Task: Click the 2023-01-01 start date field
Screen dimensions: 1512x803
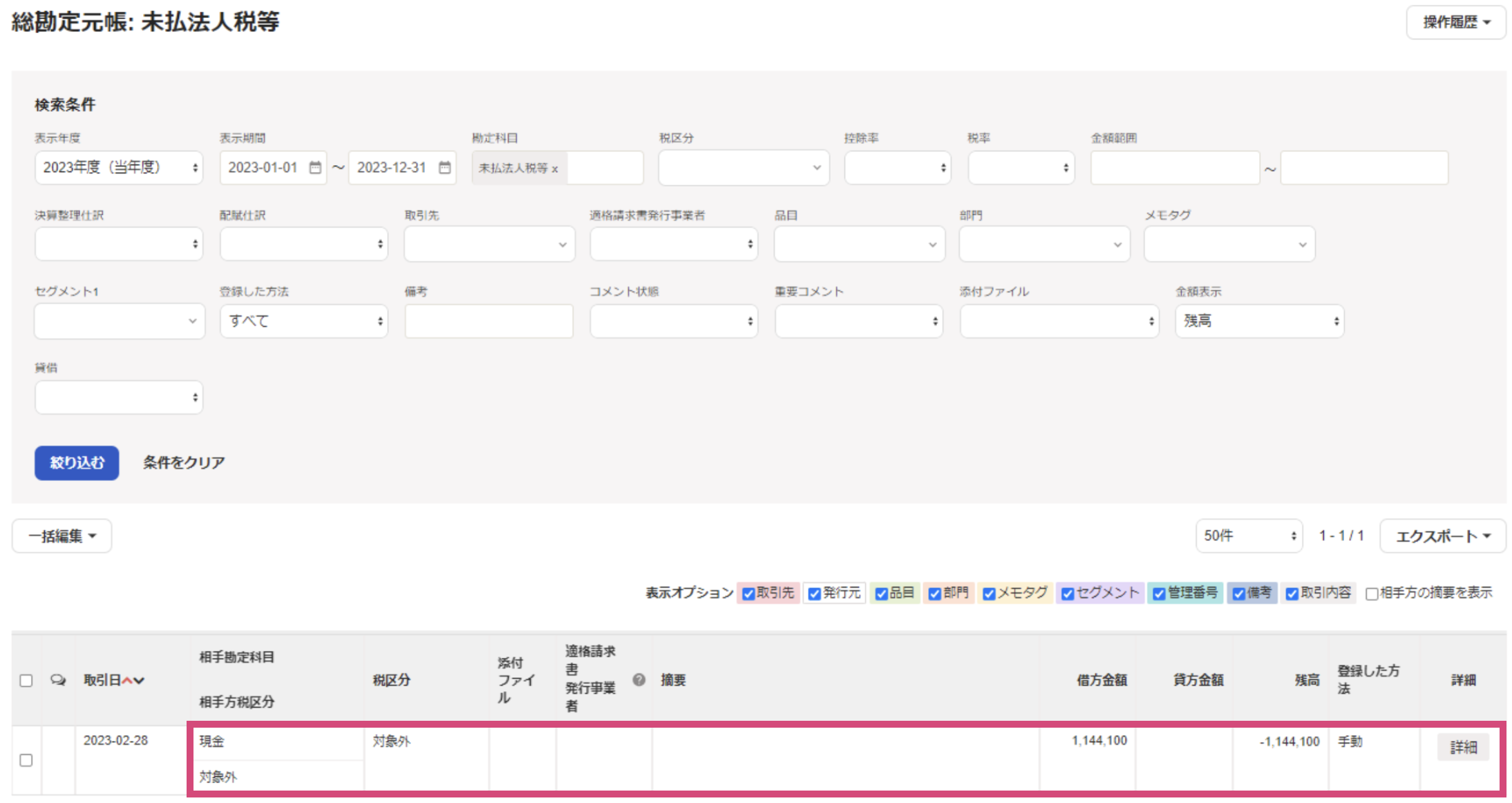Action: [x=273, y=168]
